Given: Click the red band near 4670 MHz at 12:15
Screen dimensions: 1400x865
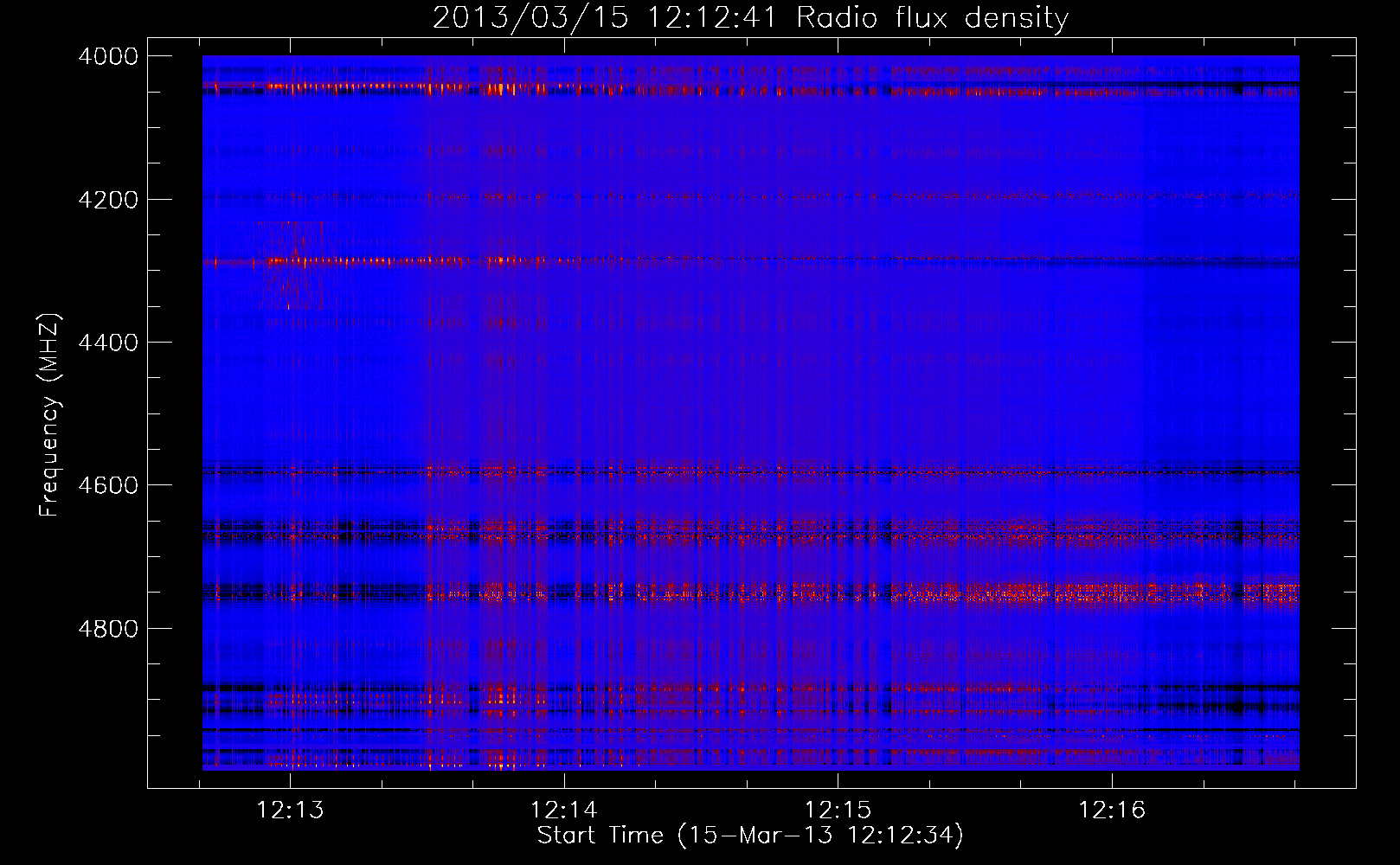Looking at the screenshot, I should pyautogui.click(x=838, y=536).
